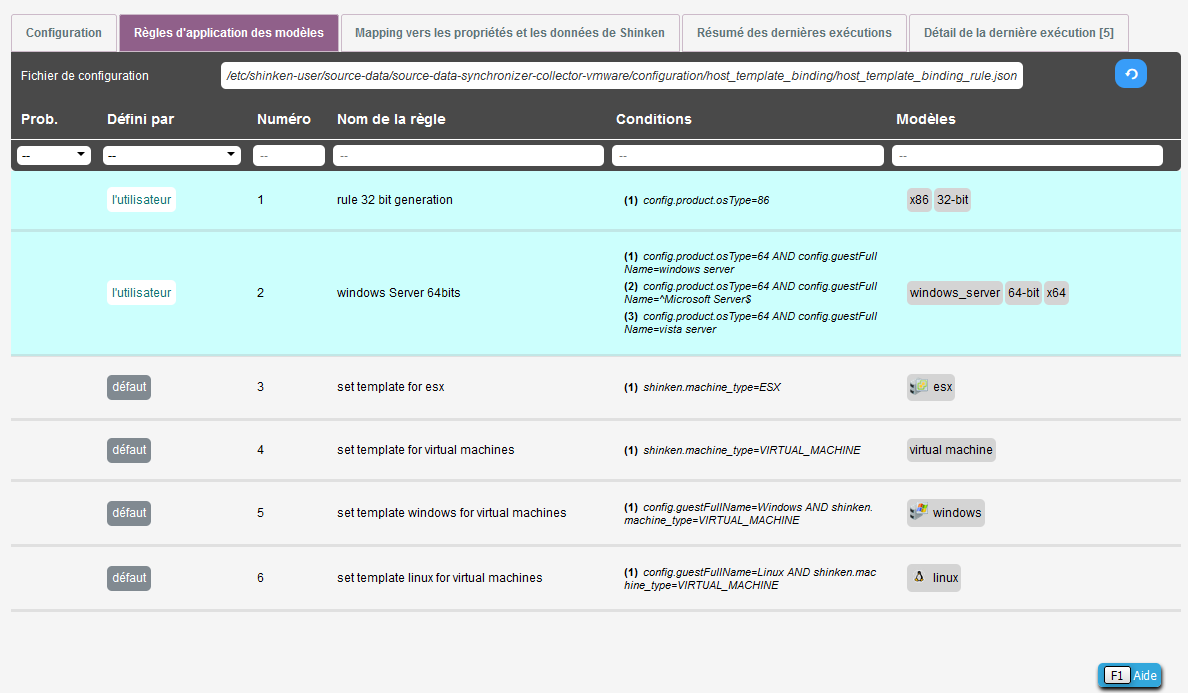
Task: Click the blue reload configuration icon
Action: coord(1130,74)
